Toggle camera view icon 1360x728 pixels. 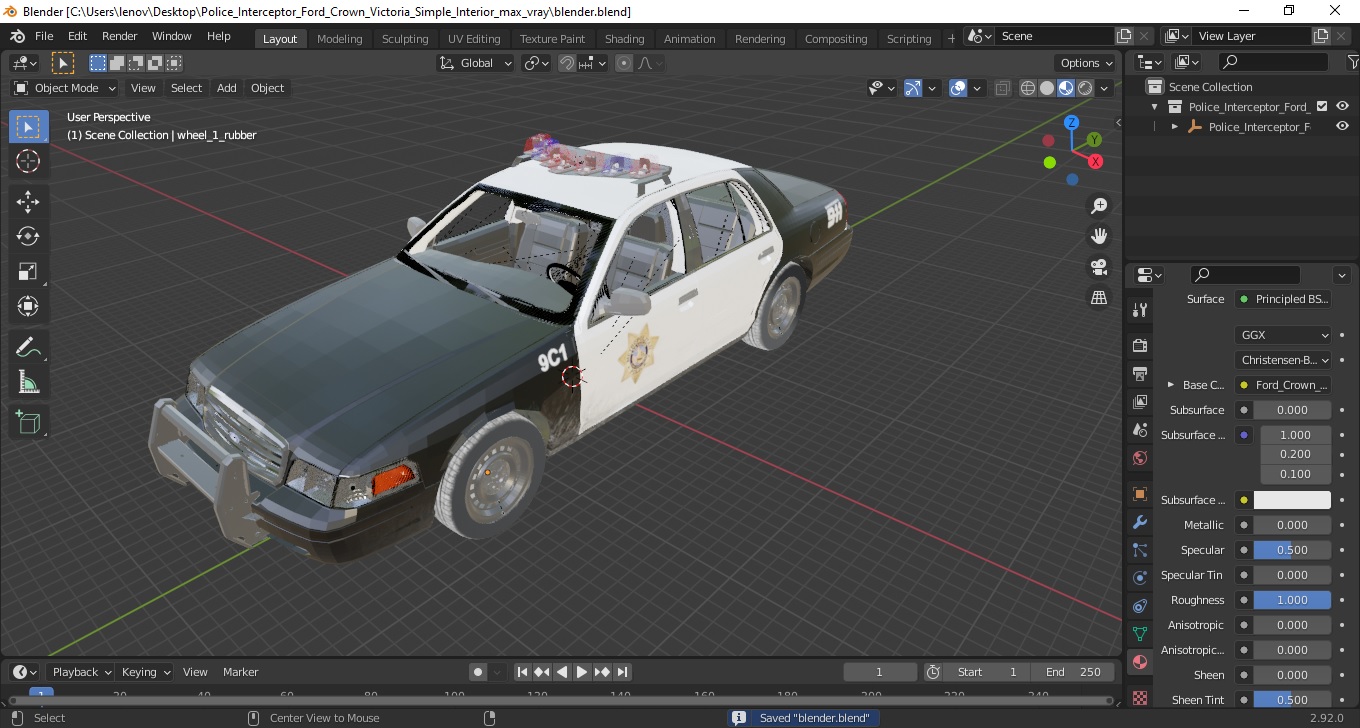tap(1099, 267)
